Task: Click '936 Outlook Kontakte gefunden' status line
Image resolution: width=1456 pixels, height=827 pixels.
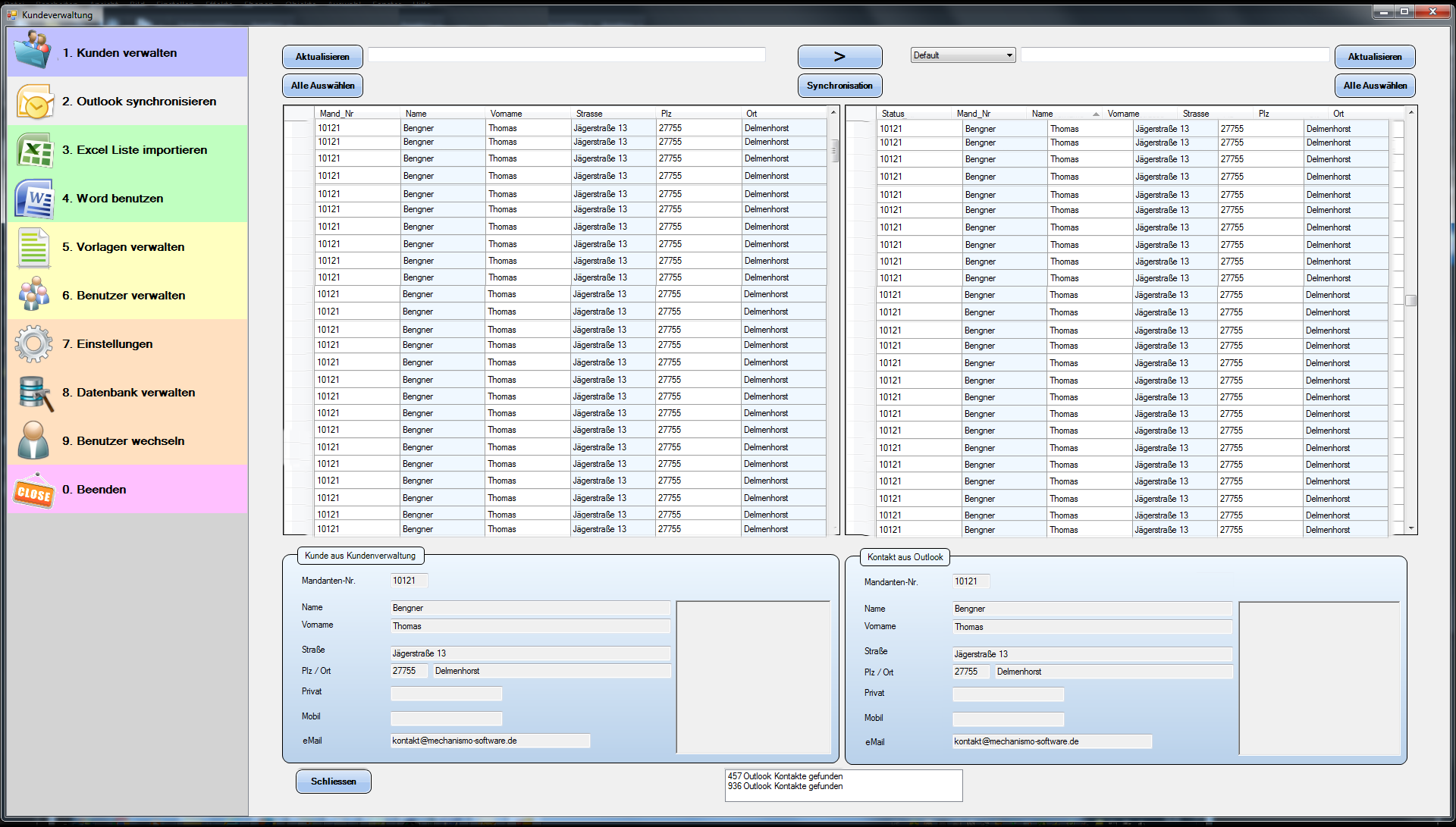Action: [785, 786]
